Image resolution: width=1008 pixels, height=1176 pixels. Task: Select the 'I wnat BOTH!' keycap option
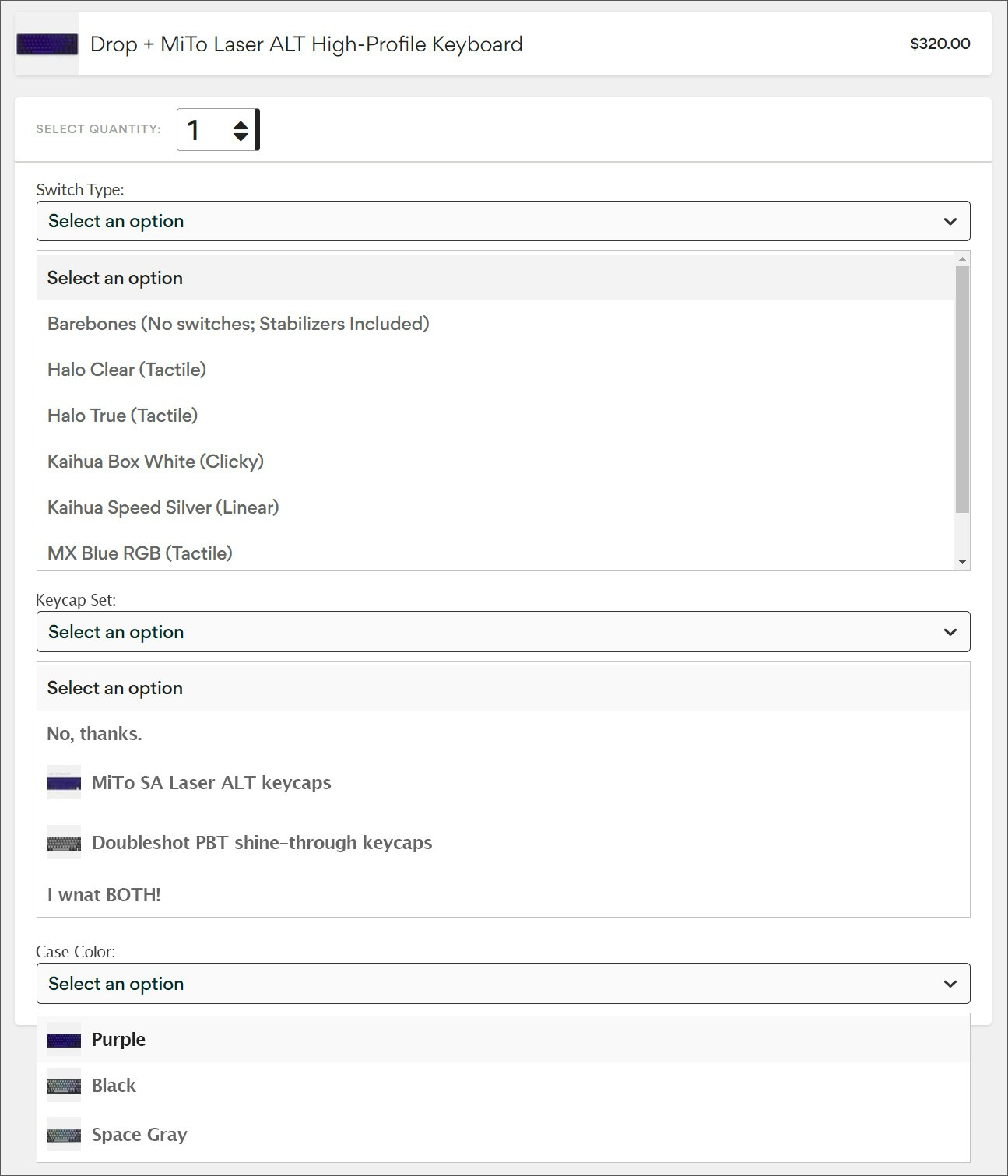(x=104, y=895)
